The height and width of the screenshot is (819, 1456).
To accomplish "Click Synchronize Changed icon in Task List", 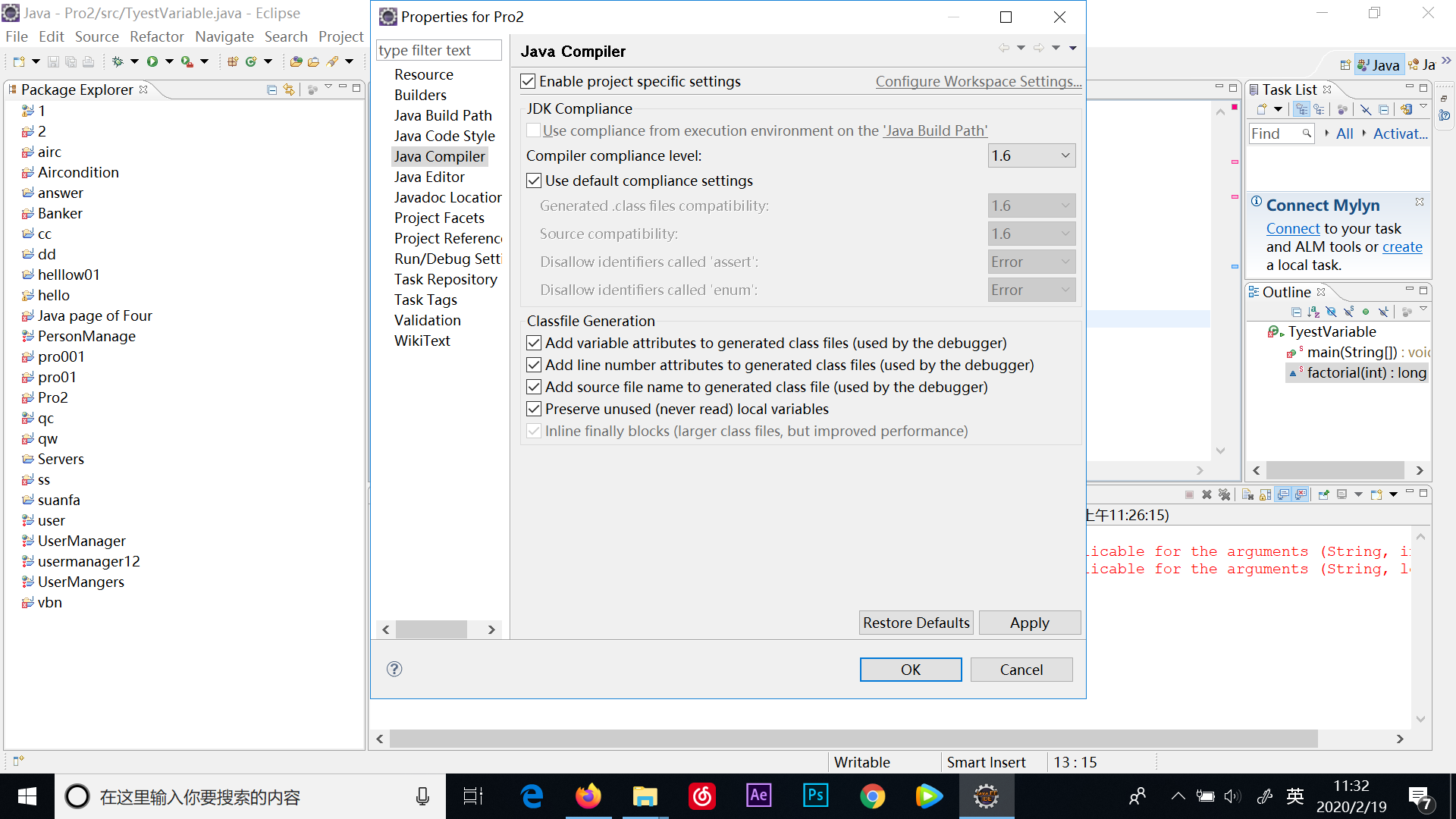I will pos(1407,110).
